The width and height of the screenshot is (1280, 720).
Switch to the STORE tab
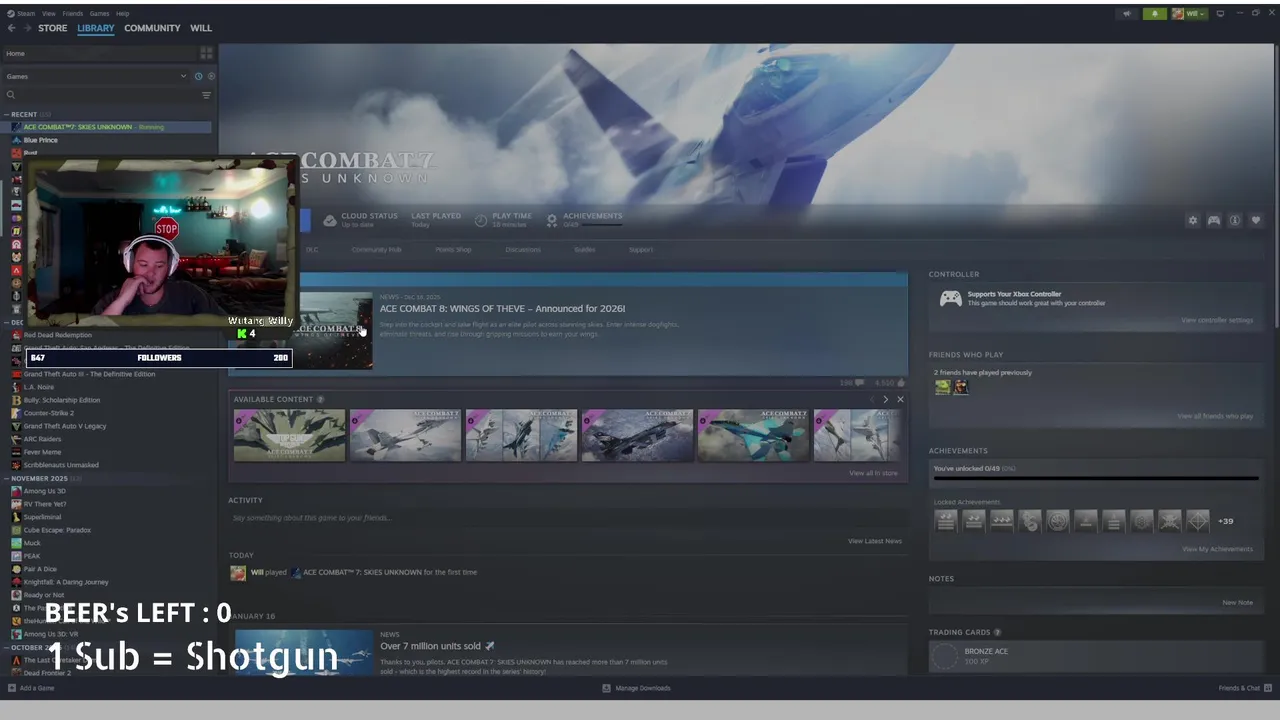(53, 28)
